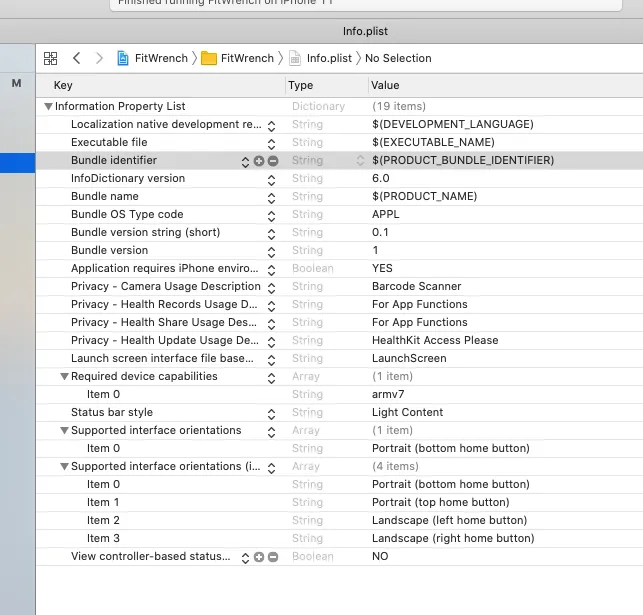Select the 6.0 InfoDictionary version value
The width and height of the screenshot is (643, 615).
pyautogui.click(x=381, y=178)
